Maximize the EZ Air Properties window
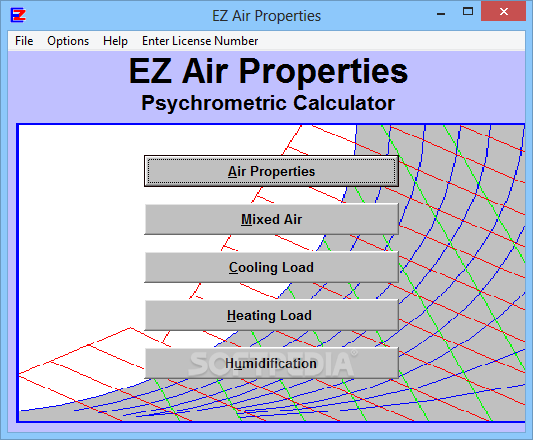533x440 pixels. pos(468,12)
